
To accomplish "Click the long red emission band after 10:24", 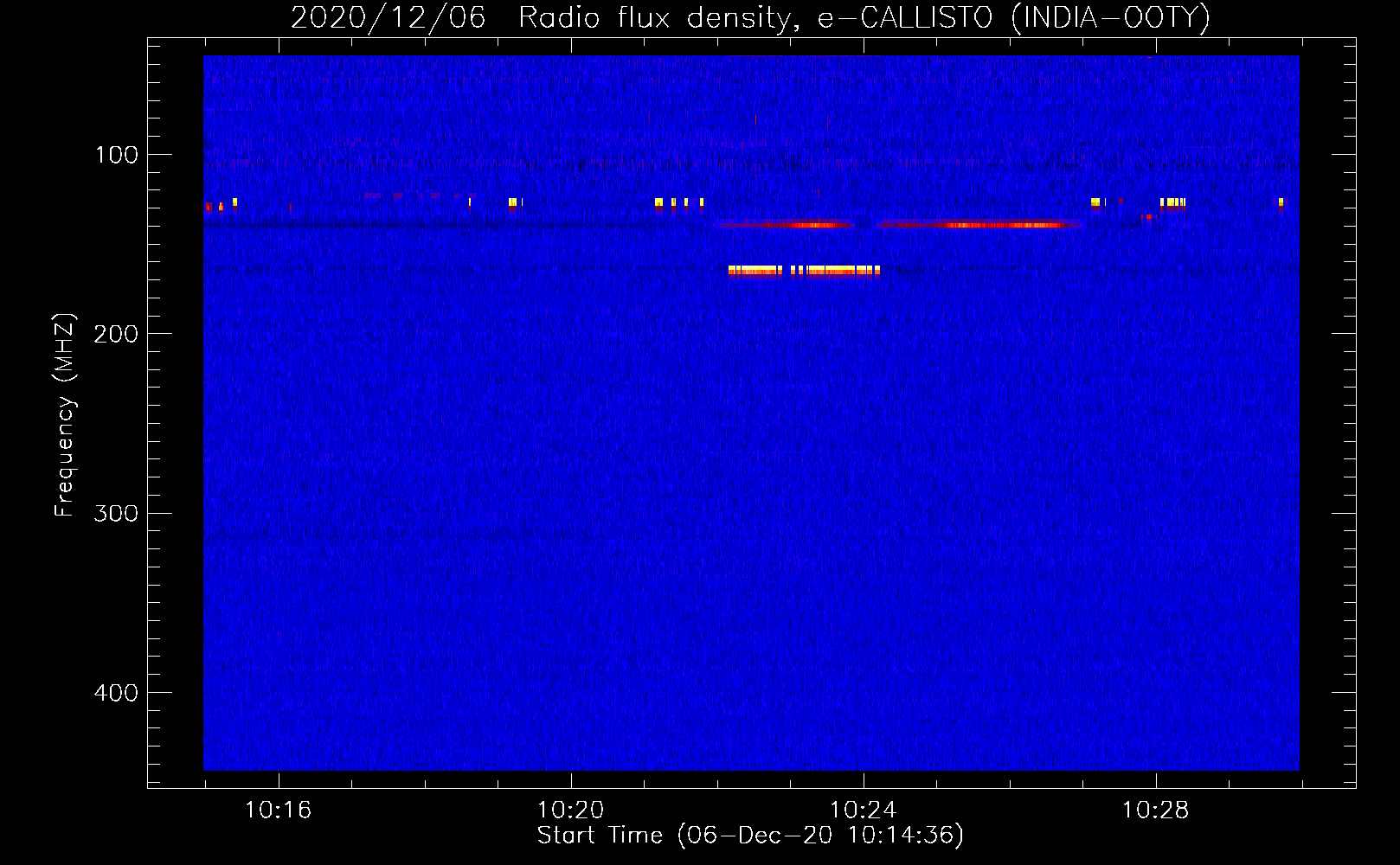I will point(978,225).
